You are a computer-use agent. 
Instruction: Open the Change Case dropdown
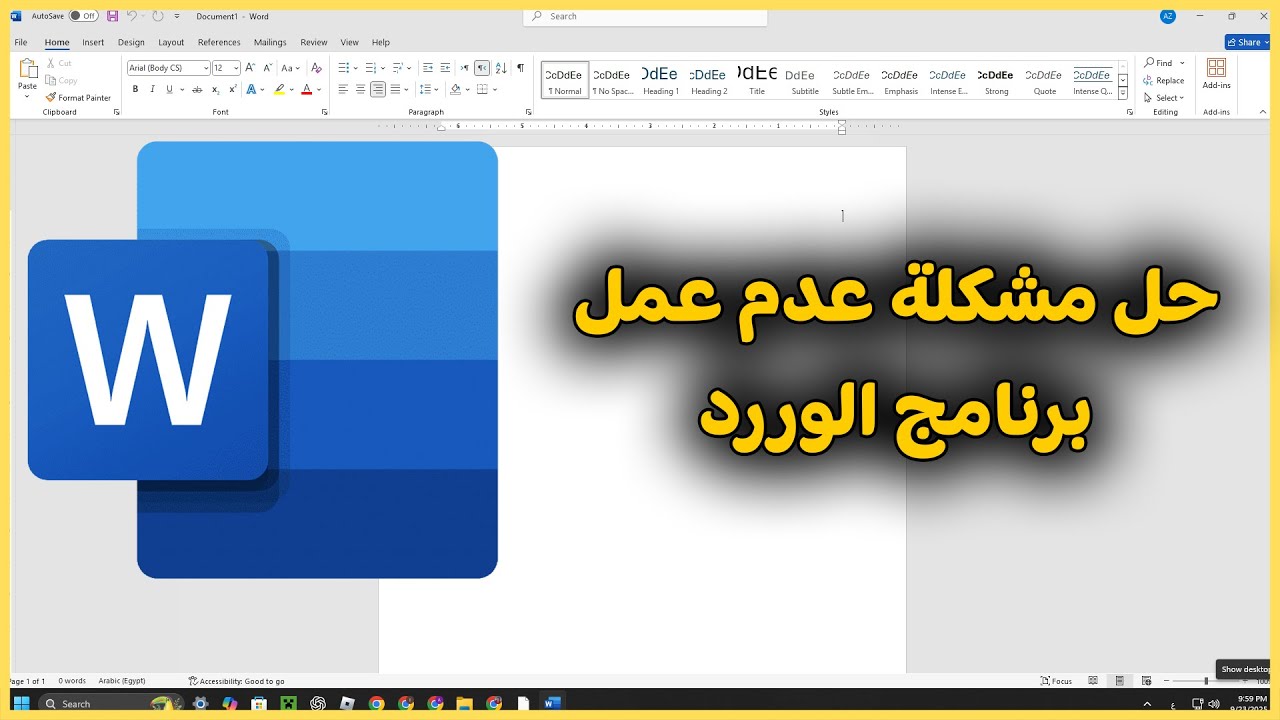coord(290,68)
